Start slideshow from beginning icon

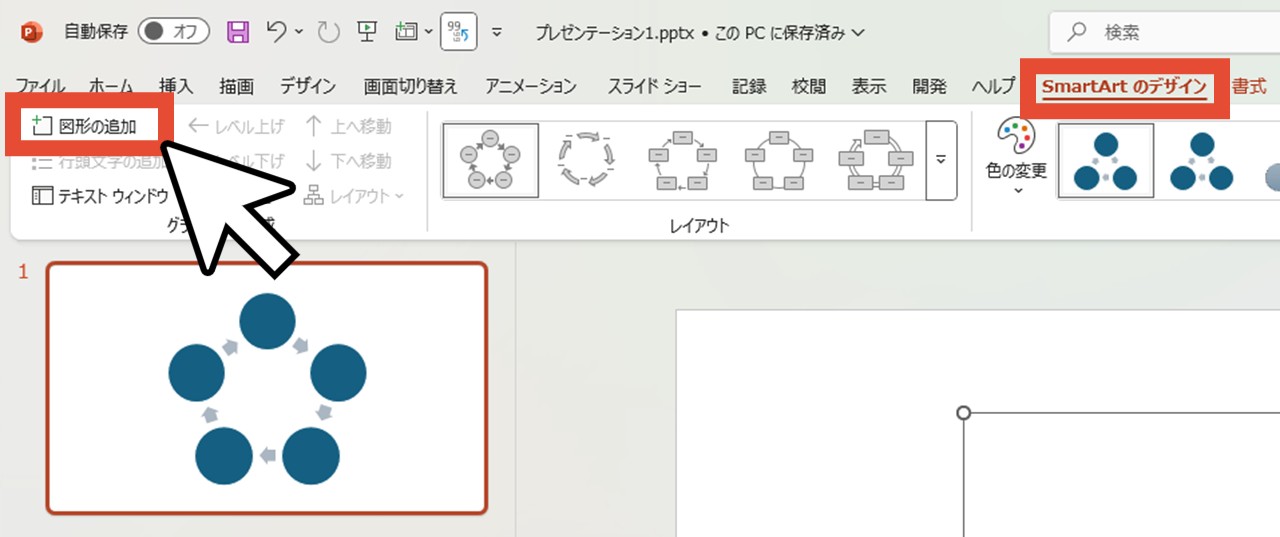point(366,32)
